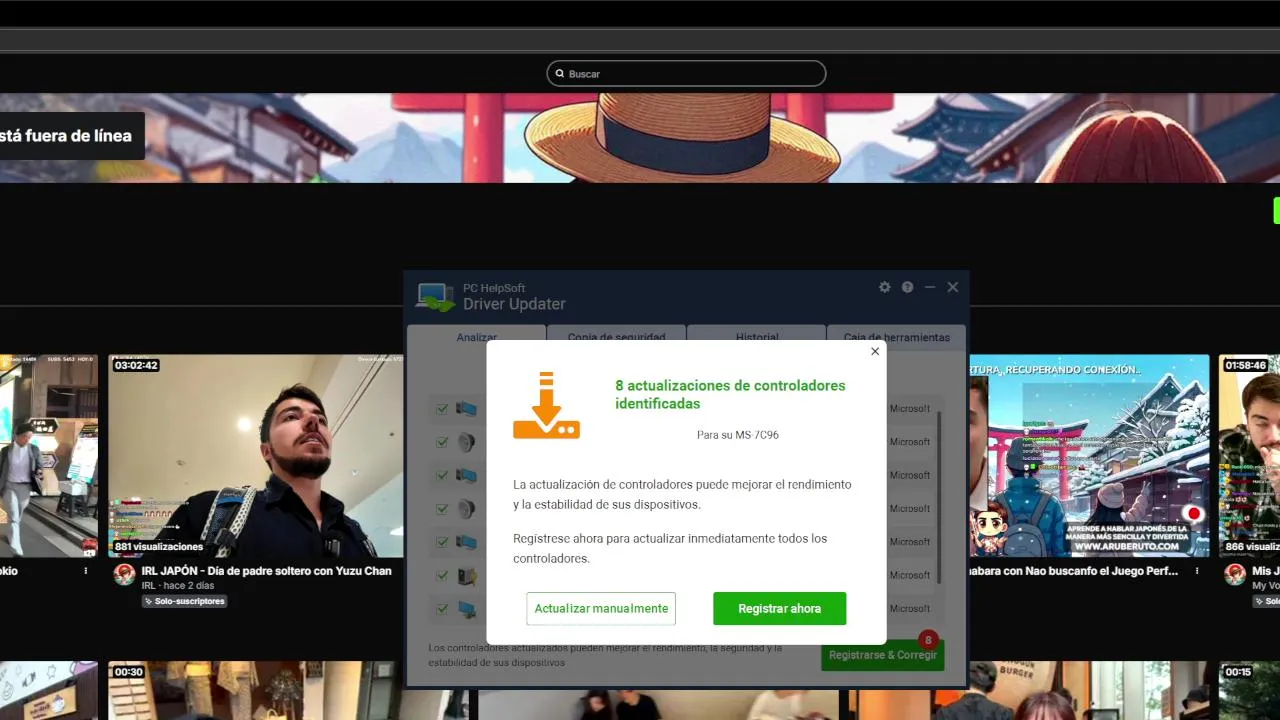1280x720 pixels.
Task: Click the Buscar search field
Action: click(x=686, y=73)
